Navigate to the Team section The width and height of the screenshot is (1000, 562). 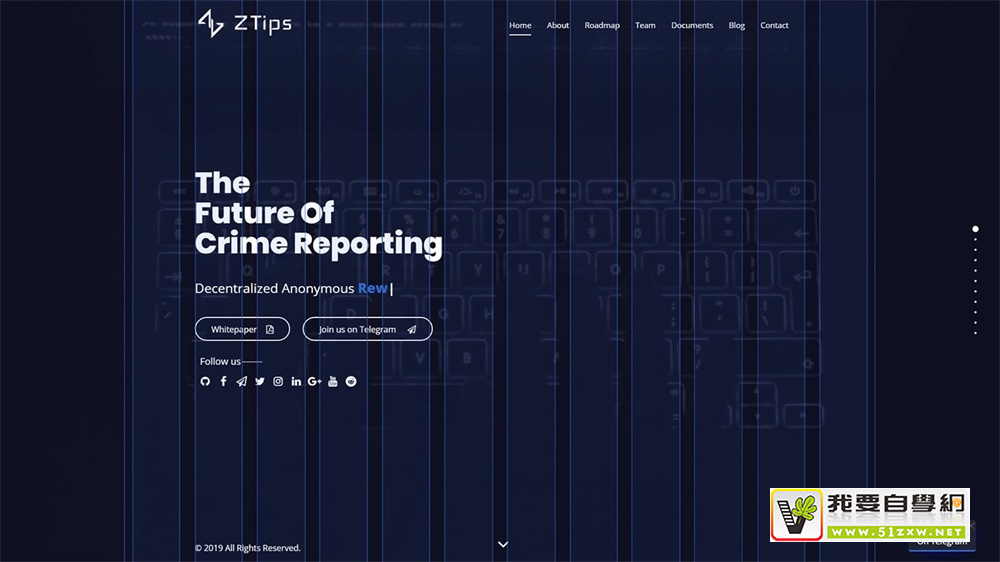645,25
